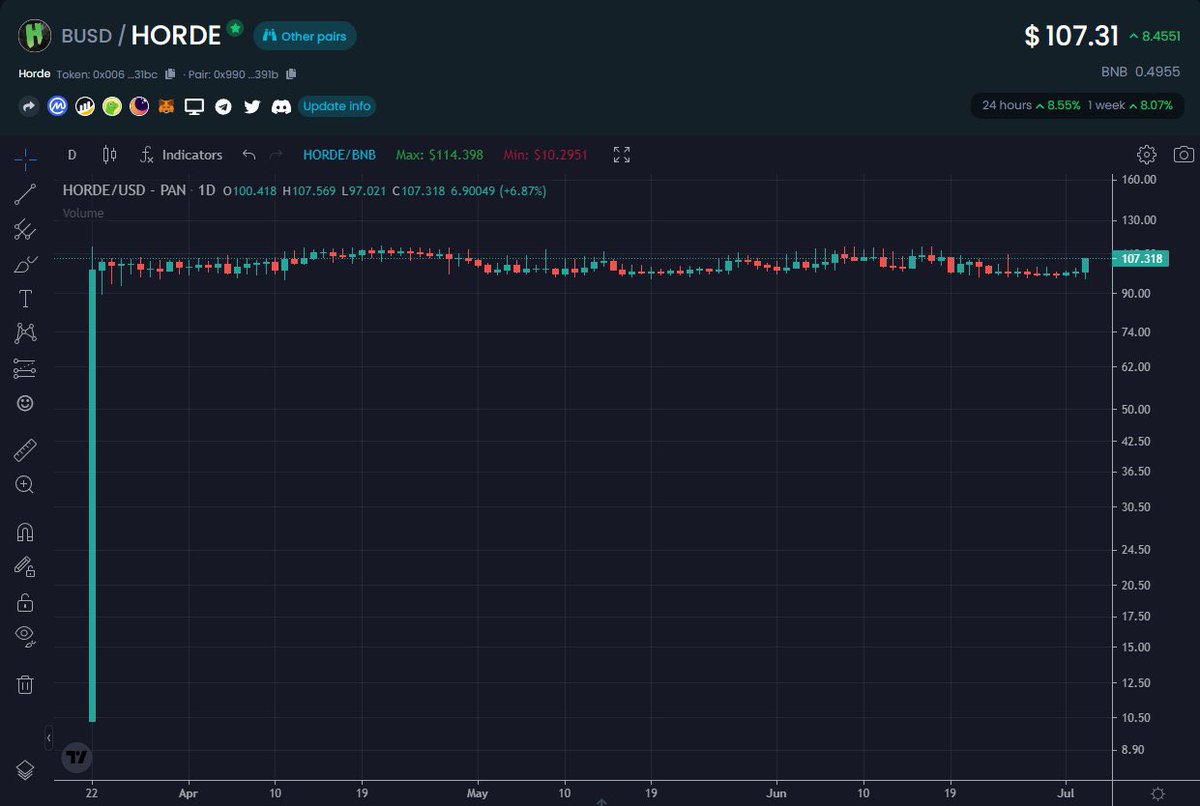Select the XABCD Pattern tool
Screen dimensions: 1200x806
coord(24,332)
